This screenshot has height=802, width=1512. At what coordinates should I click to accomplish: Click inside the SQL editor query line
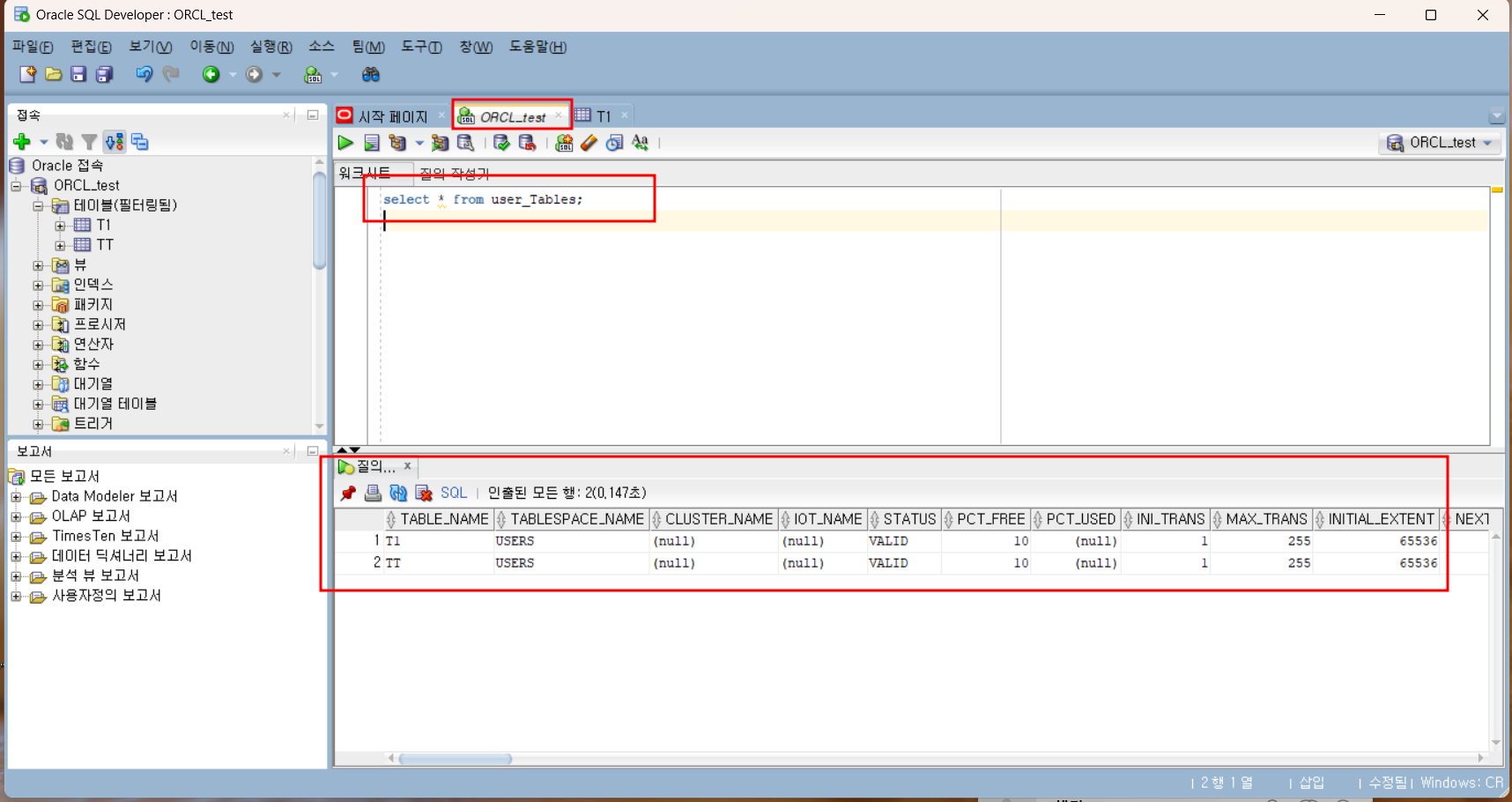point(483,200)
